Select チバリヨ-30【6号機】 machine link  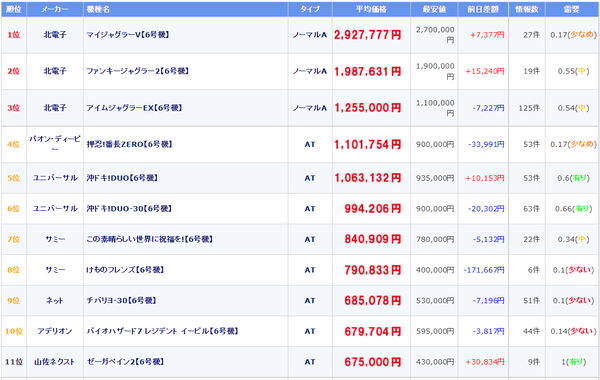coord(121,300)
